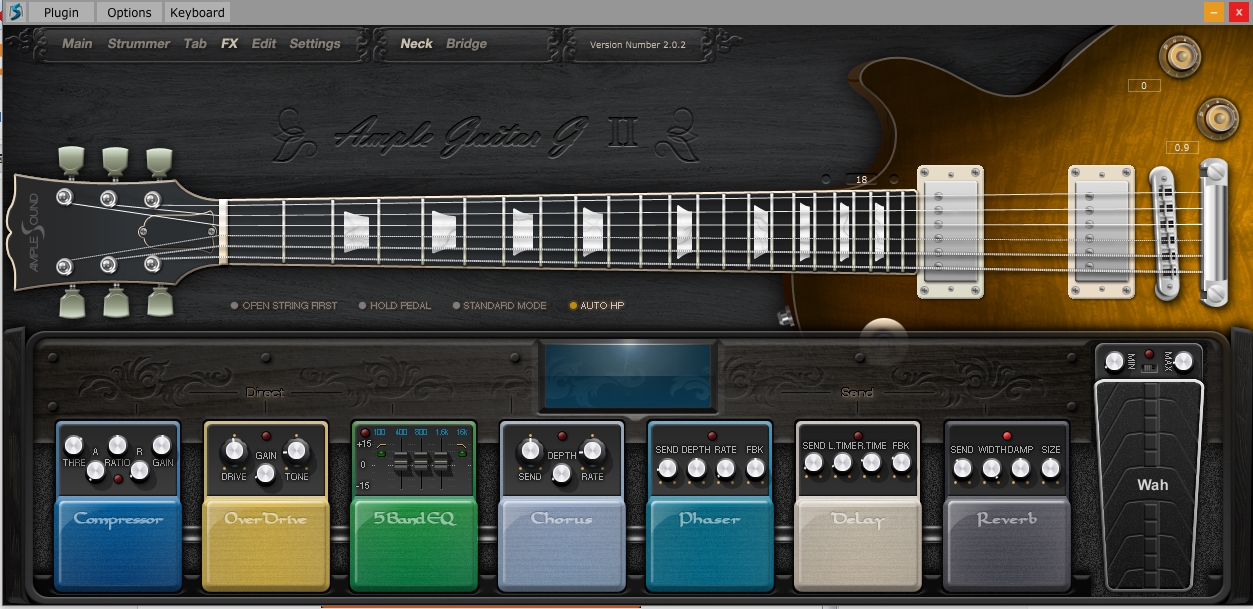Click the Compressor THRE knob
The width and height of the screenshot is (1253, 609).
[x=74, y=445]
